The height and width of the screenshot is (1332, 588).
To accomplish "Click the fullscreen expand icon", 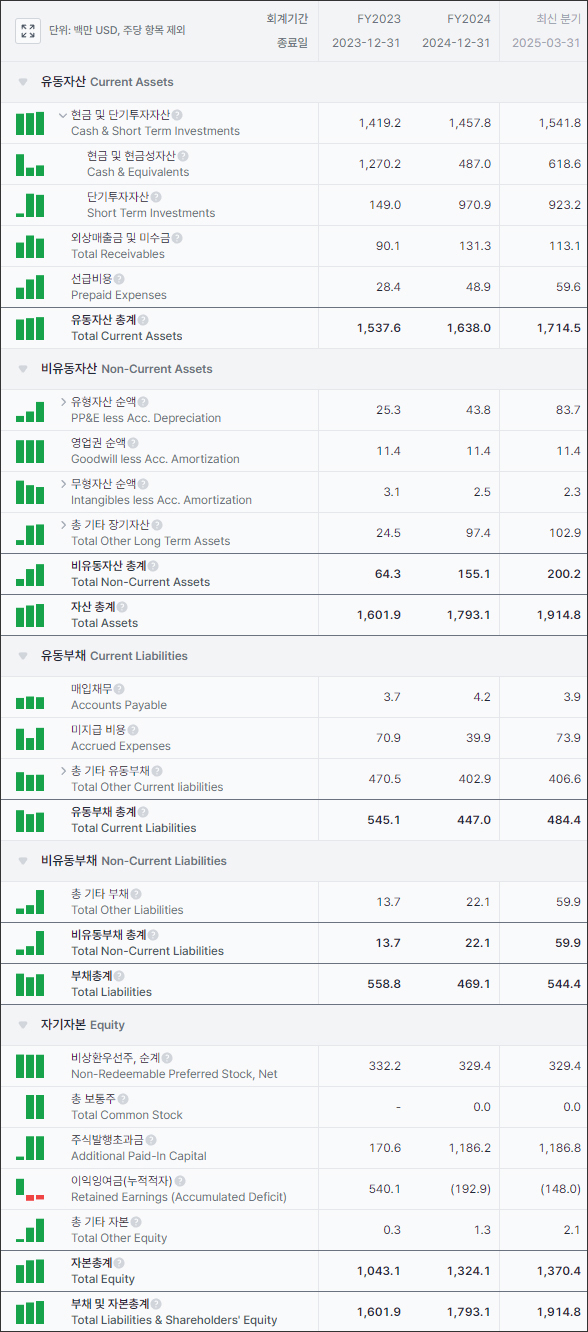I will (x=28, y=30).
